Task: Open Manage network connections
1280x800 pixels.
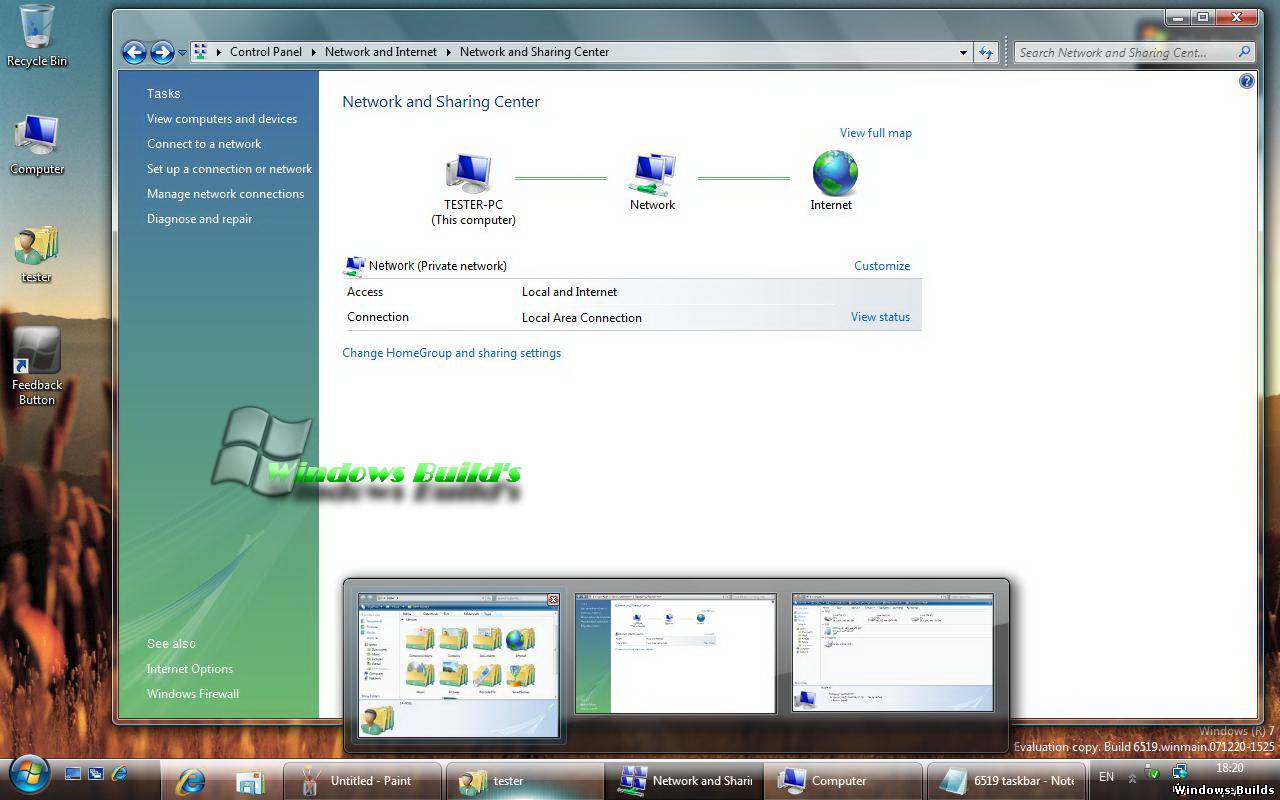Action: (225, 194)
